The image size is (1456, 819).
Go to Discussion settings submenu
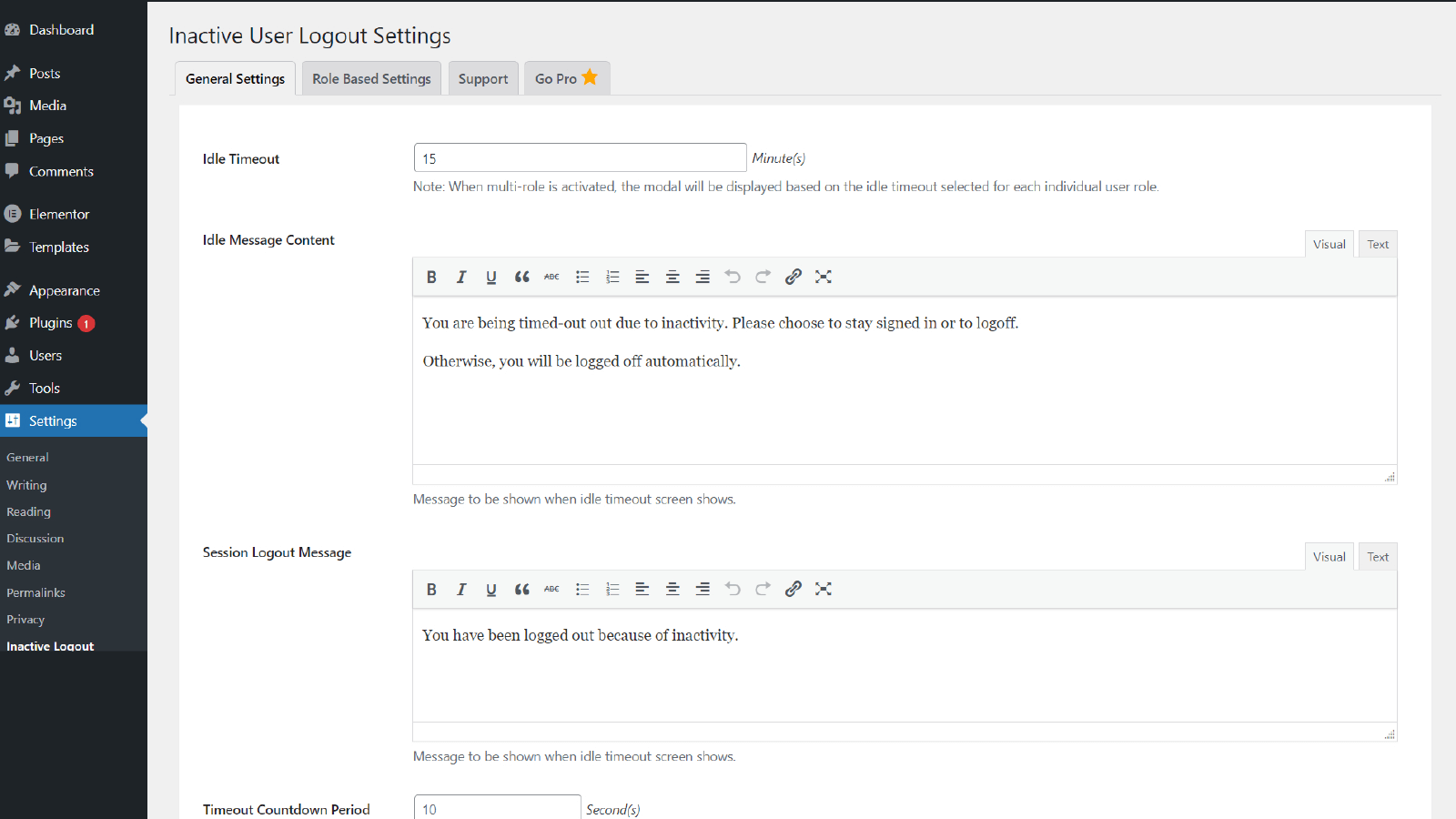point(35,539)
